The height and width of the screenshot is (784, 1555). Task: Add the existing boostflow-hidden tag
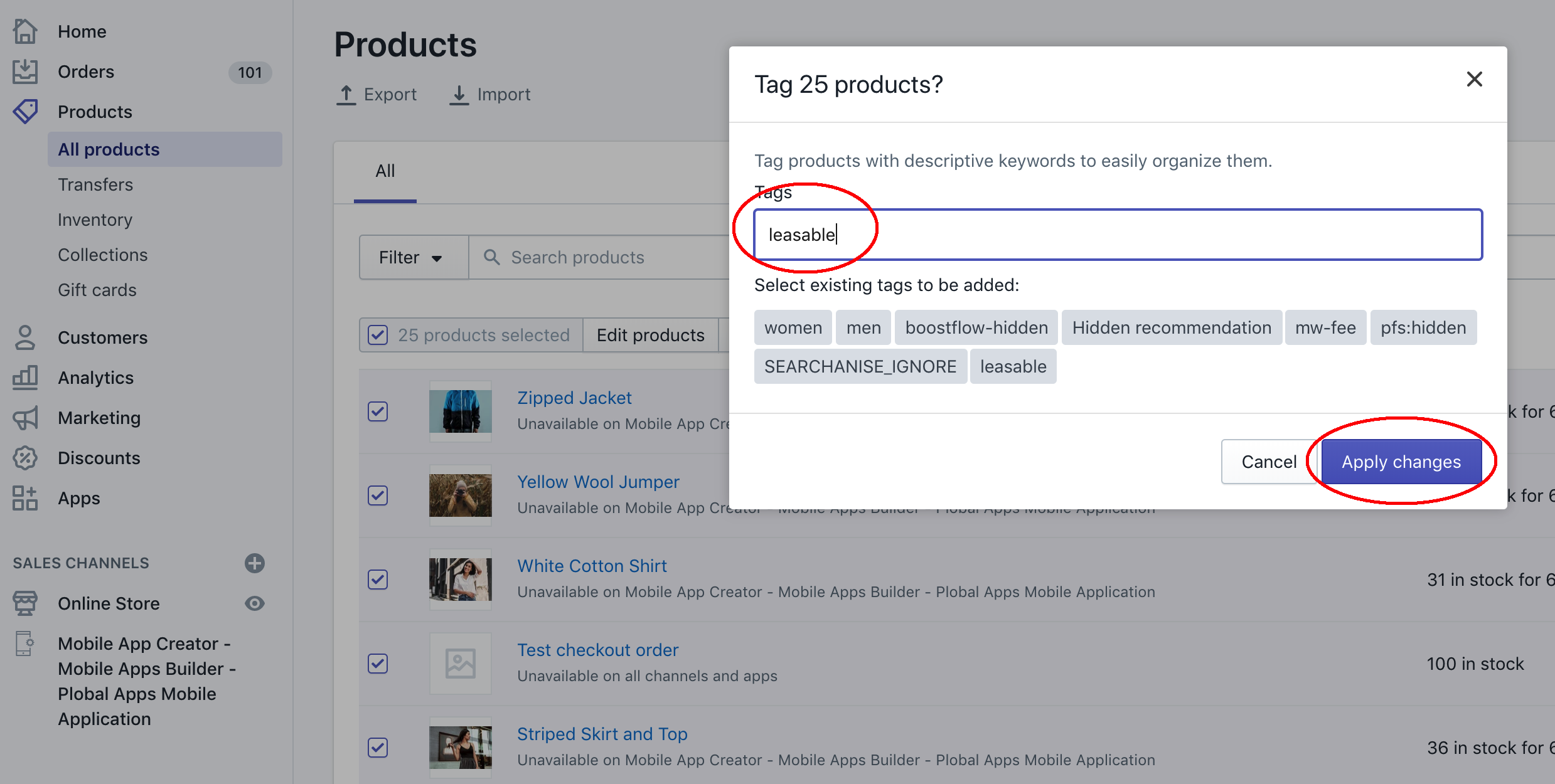coord(976,327)
